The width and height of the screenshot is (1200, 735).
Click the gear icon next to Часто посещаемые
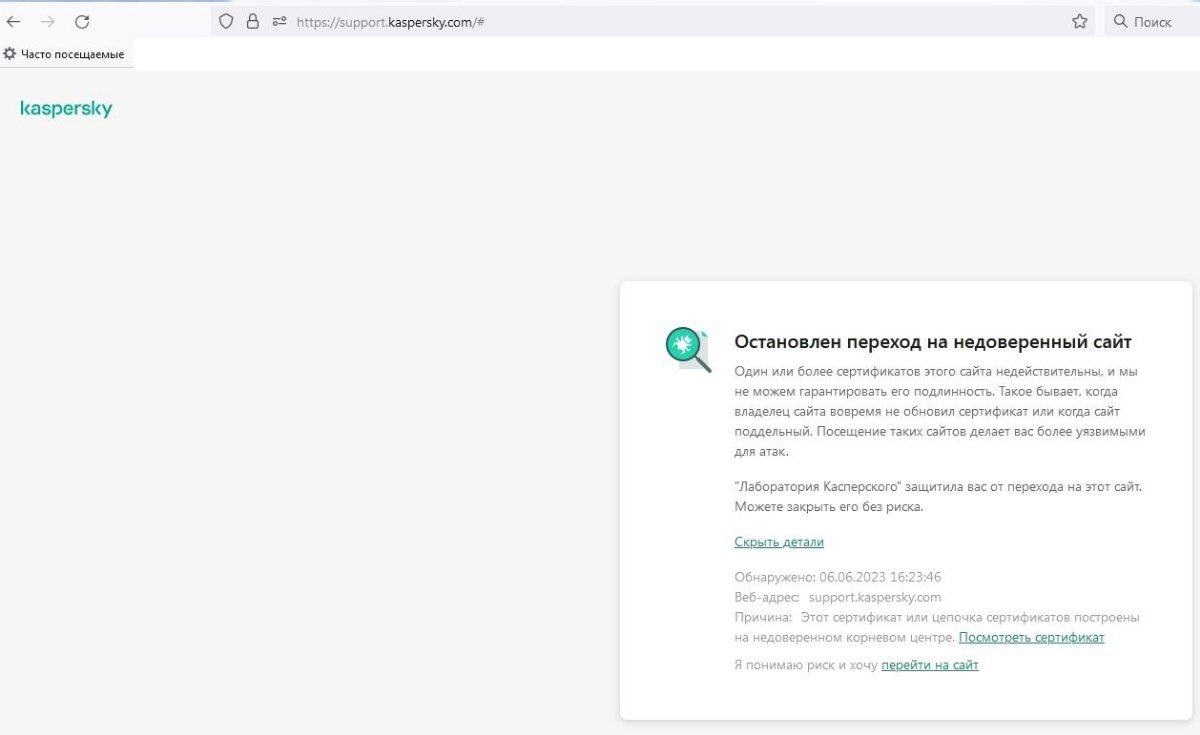(10, 54)
